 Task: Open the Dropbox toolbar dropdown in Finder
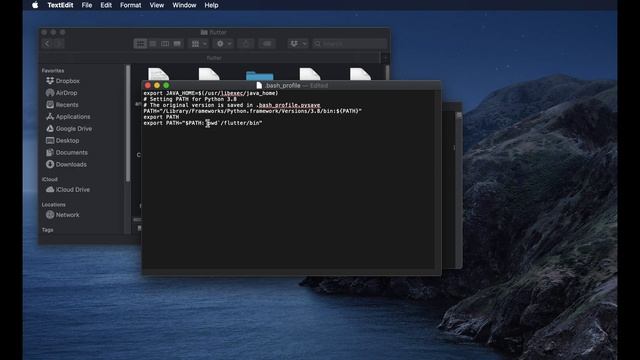(x=297, y=44)
